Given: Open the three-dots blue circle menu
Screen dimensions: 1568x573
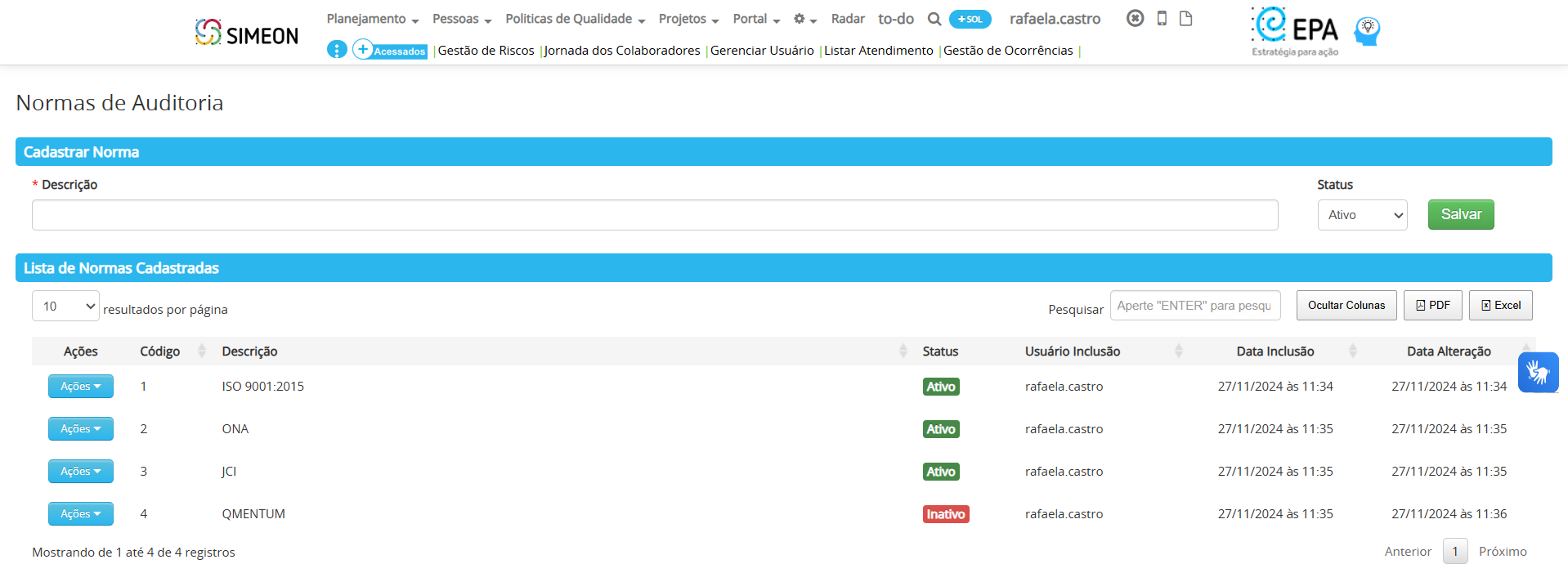Looking at the screenshot, I should click(x=337, y=49).
